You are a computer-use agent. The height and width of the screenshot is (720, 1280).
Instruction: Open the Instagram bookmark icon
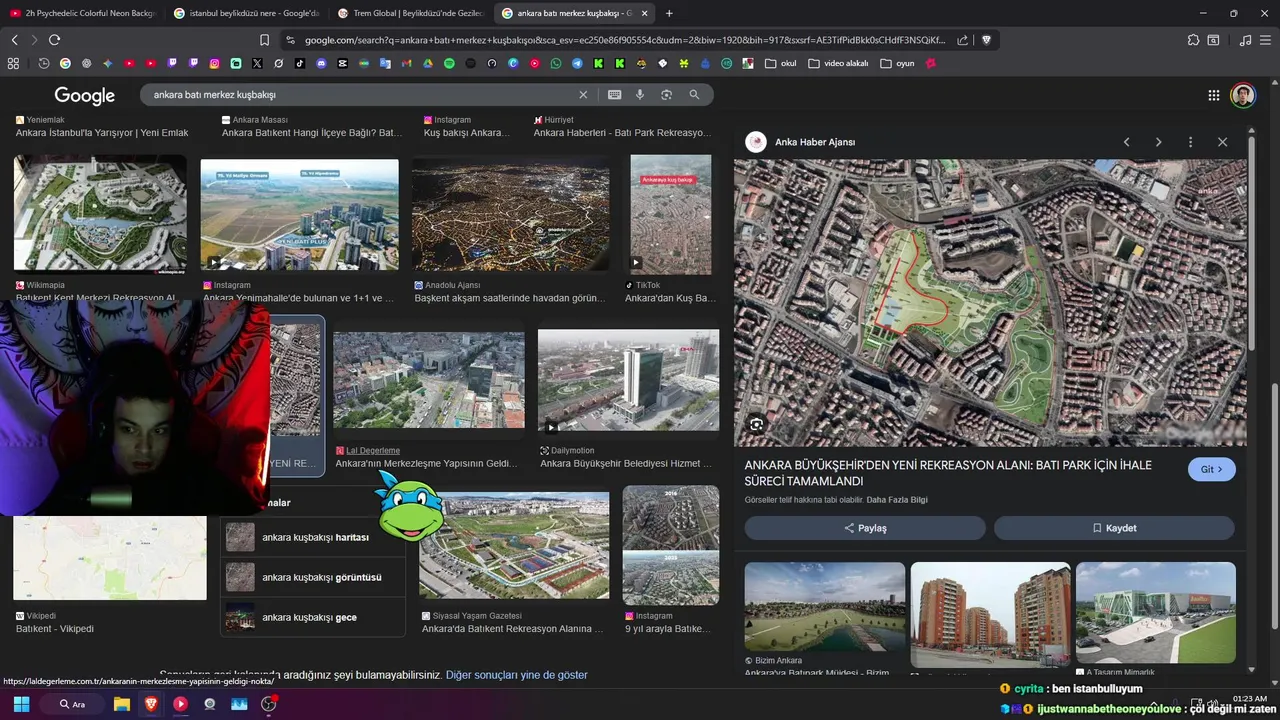pyautogui.click(x=214, y=63)
